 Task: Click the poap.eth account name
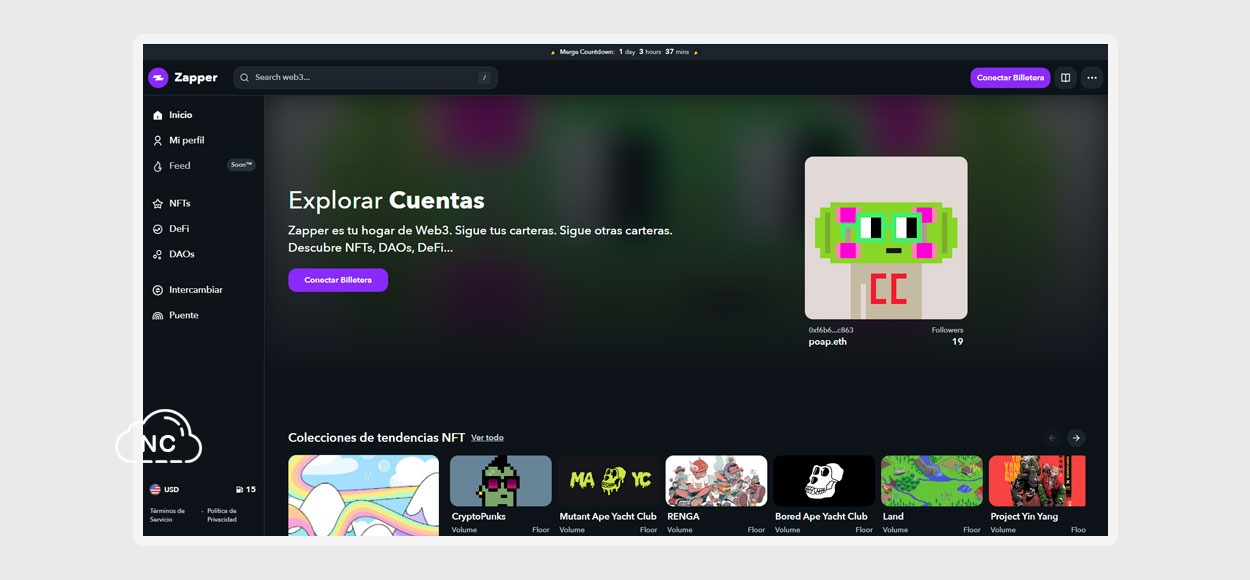point(828,342)
